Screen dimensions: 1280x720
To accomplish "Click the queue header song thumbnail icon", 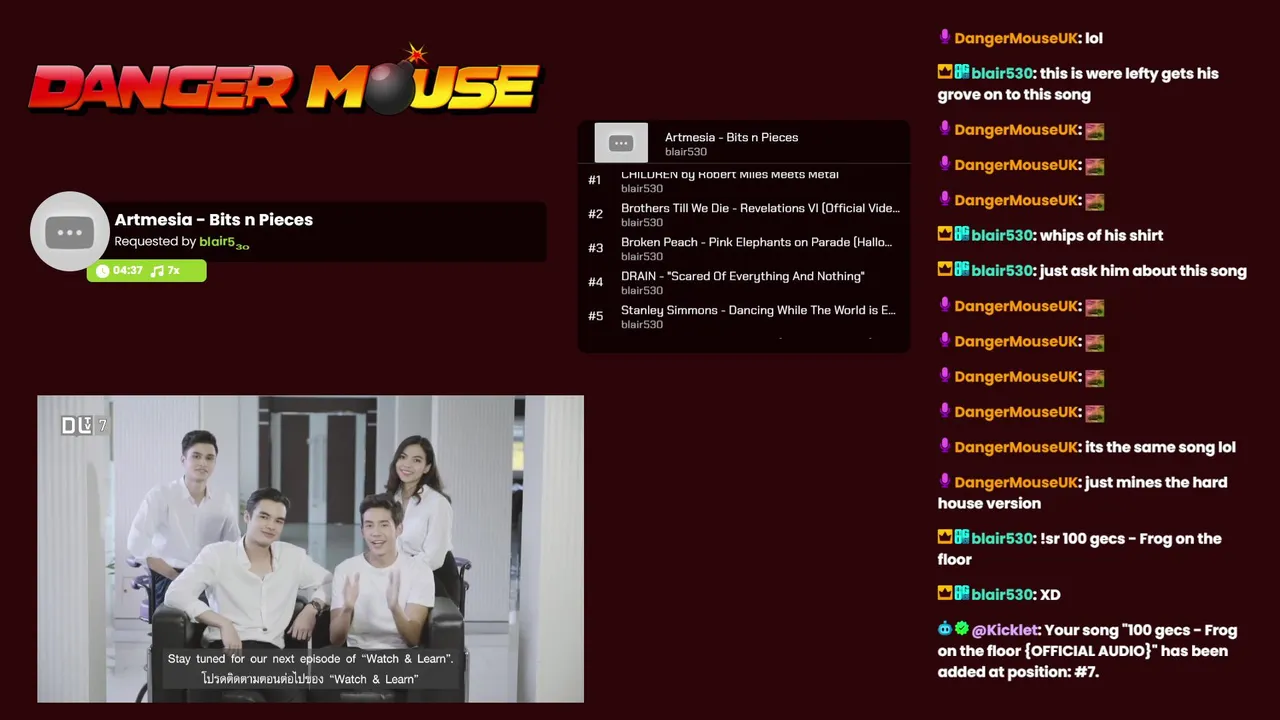I will pos(621,143).
